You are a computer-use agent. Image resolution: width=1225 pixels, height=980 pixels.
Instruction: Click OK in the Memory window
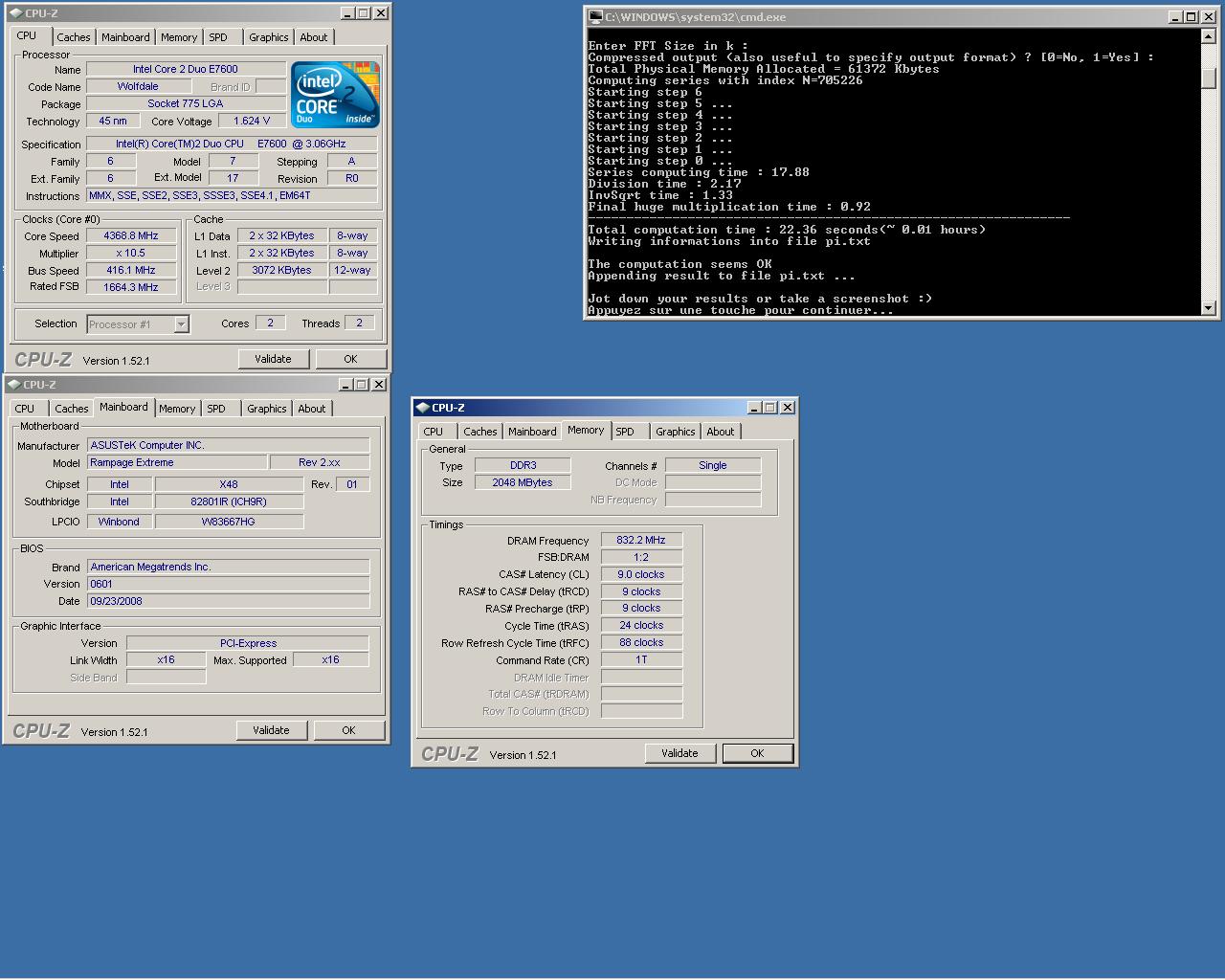tap(757, 753)
